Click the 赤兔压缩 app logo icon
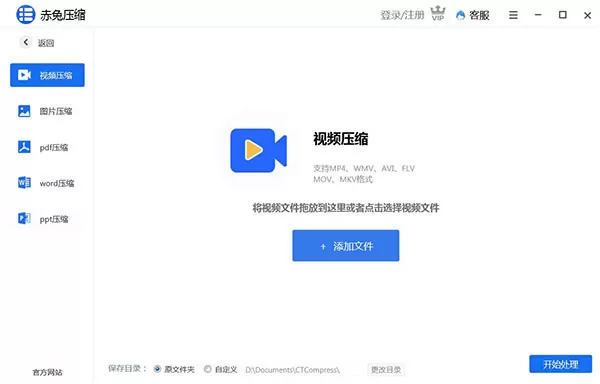600x384 pixels. (26, 15)
